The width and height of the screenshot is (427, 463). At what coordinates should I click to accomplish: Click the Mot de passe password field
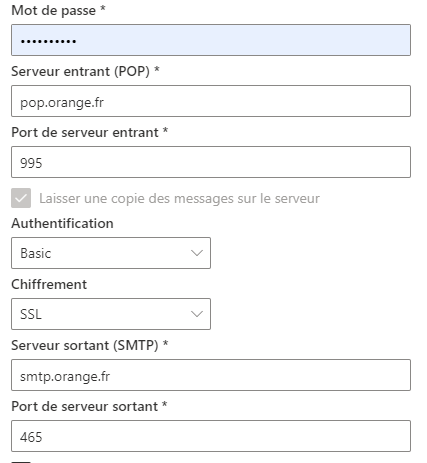211,40
